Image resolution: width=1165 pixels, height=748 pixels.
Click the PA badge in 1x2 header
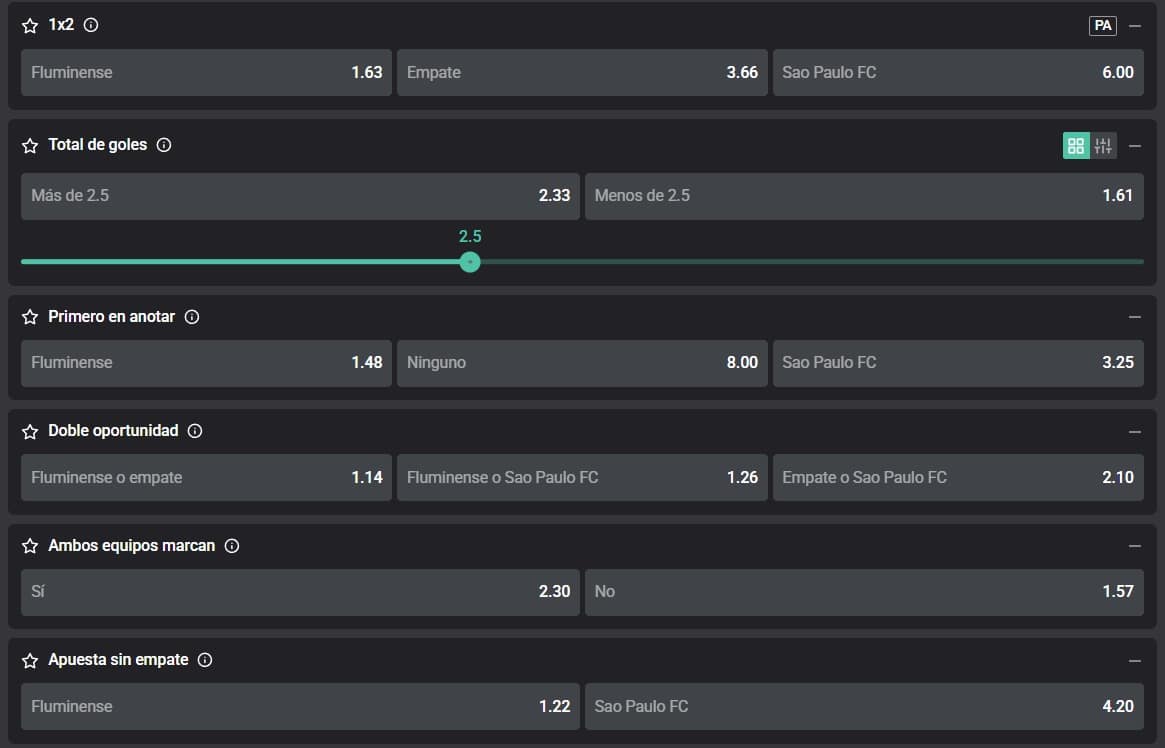click(x=1102, y=26)
